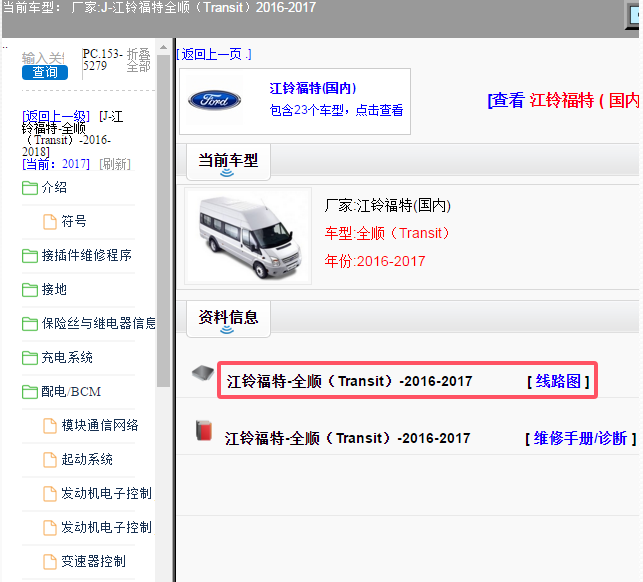Click the red book icon beside 维修手册 row

click(x=204, y=431)
